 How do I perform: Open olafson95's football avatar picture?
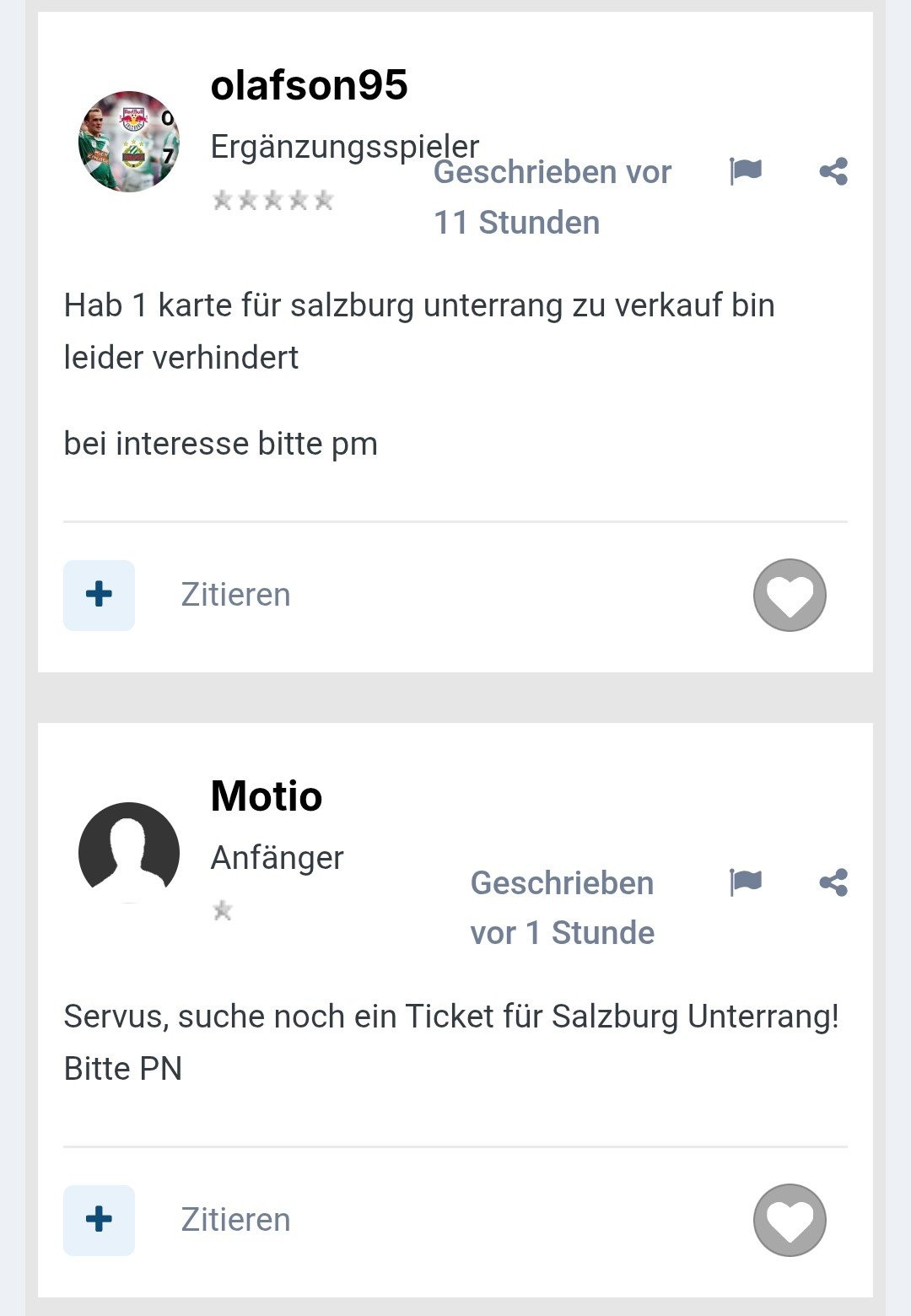coord(129,142)
